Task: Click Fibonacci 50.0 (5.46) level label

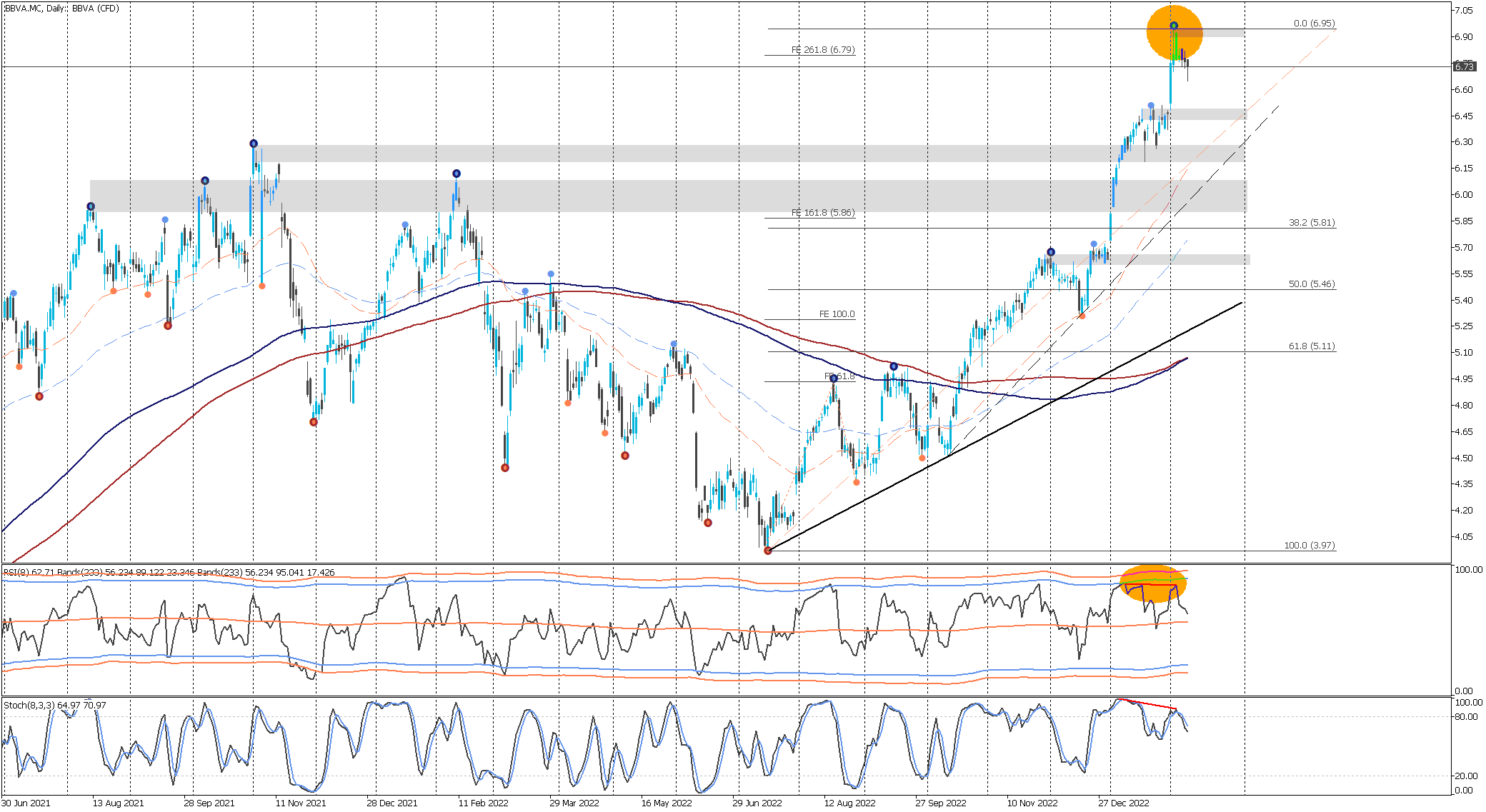Action: [1312, 284]
